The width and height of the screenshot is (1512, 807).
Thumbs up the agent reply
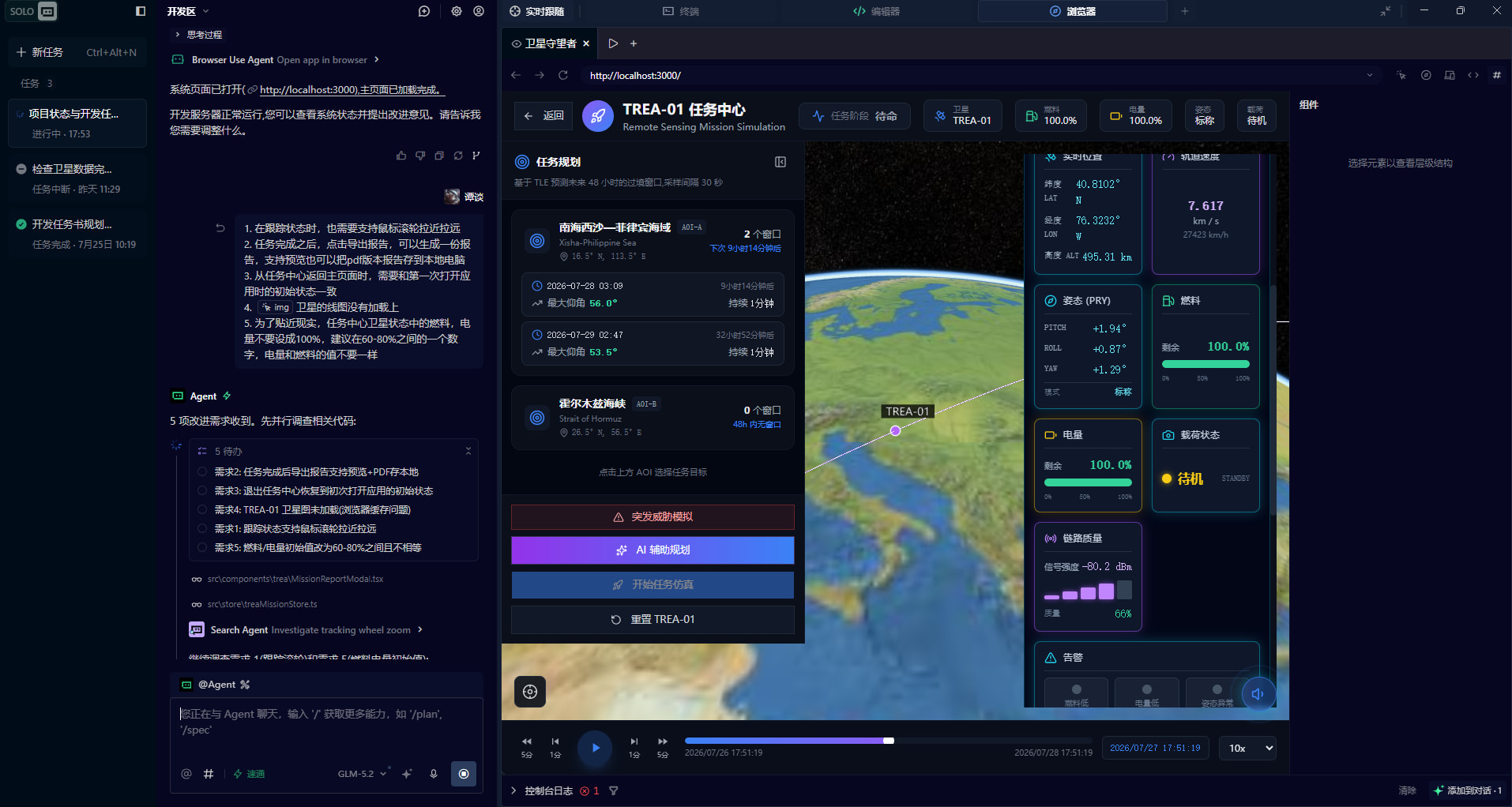401,156
